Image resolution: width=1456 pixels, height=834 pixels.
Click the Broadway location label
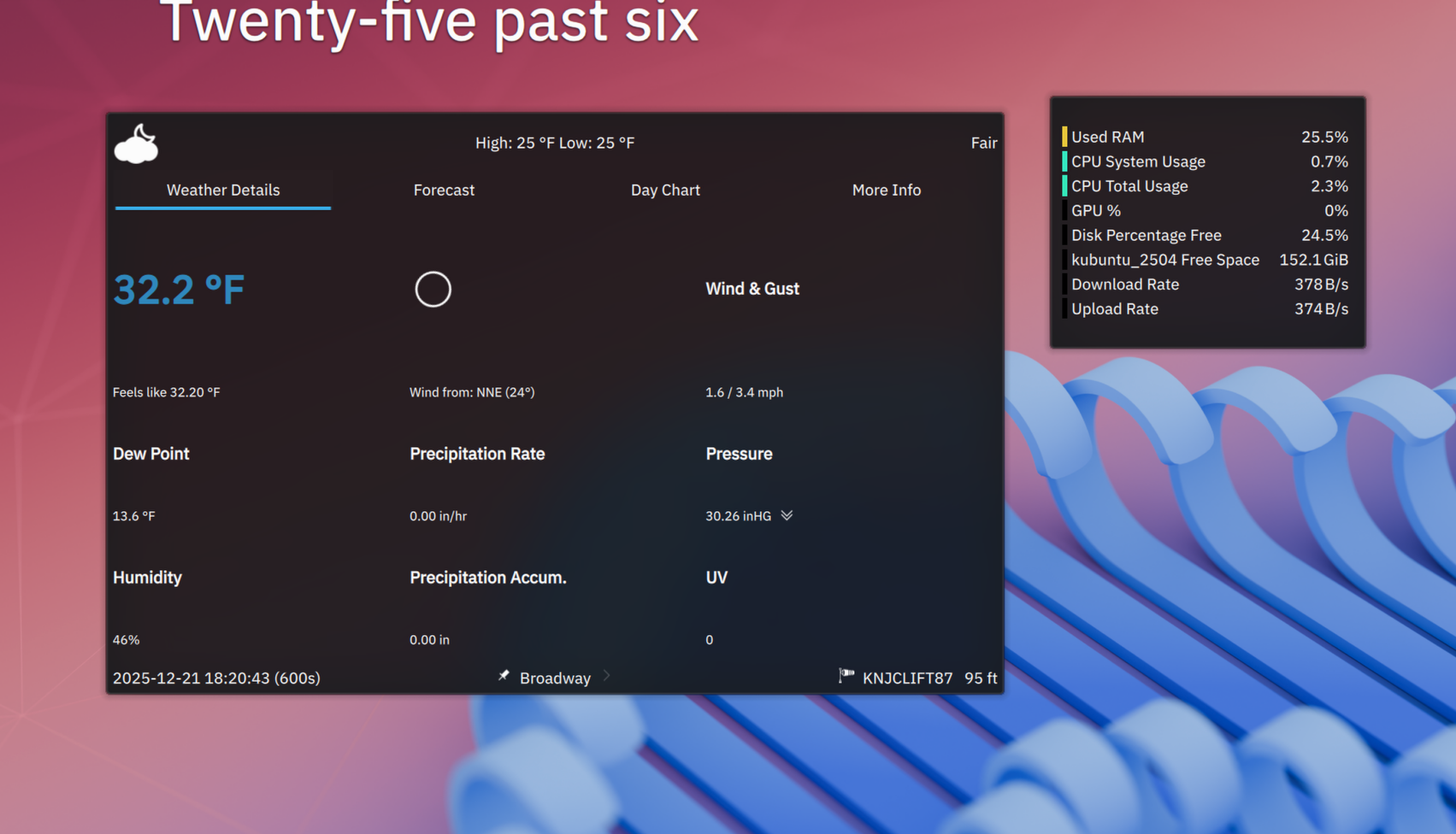pyautogui.click(x=555, y=678)
